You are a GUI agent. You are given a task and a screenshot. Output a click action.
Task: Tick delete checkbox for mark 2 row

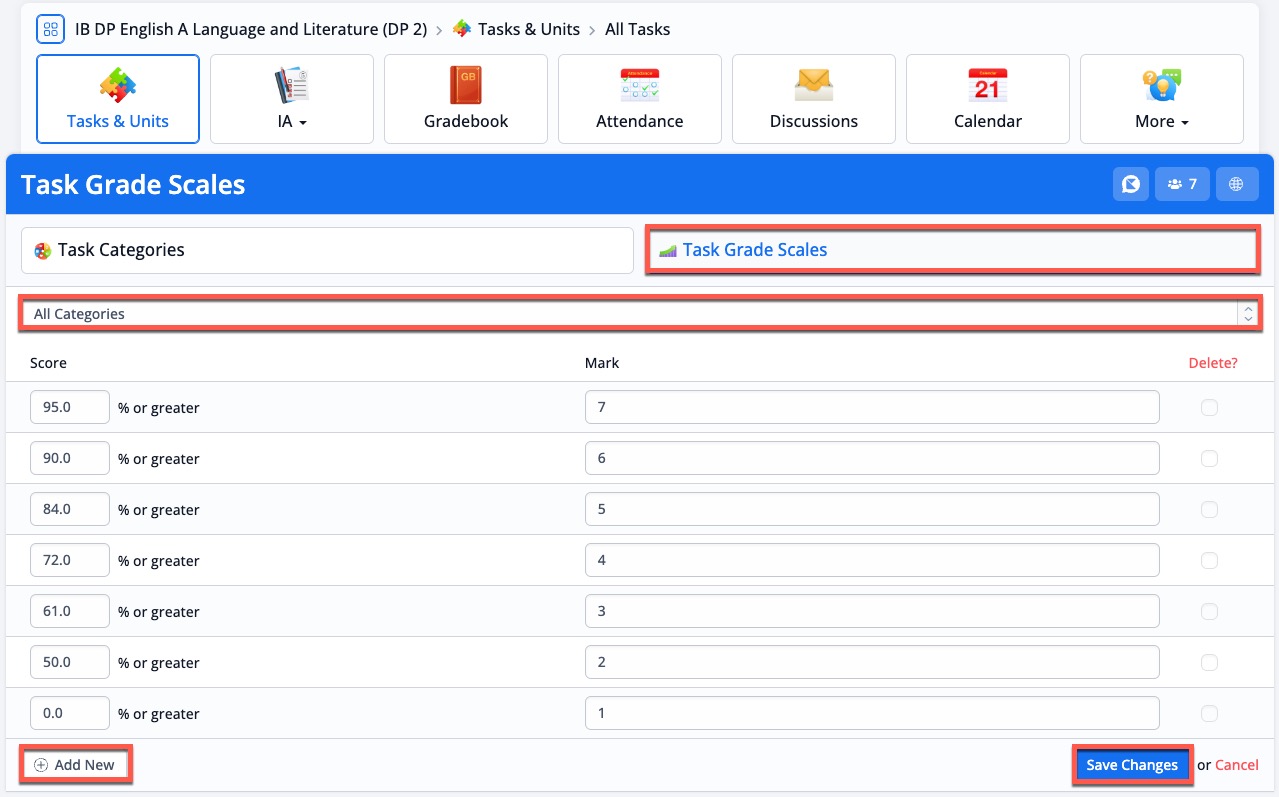point(1209,662)
